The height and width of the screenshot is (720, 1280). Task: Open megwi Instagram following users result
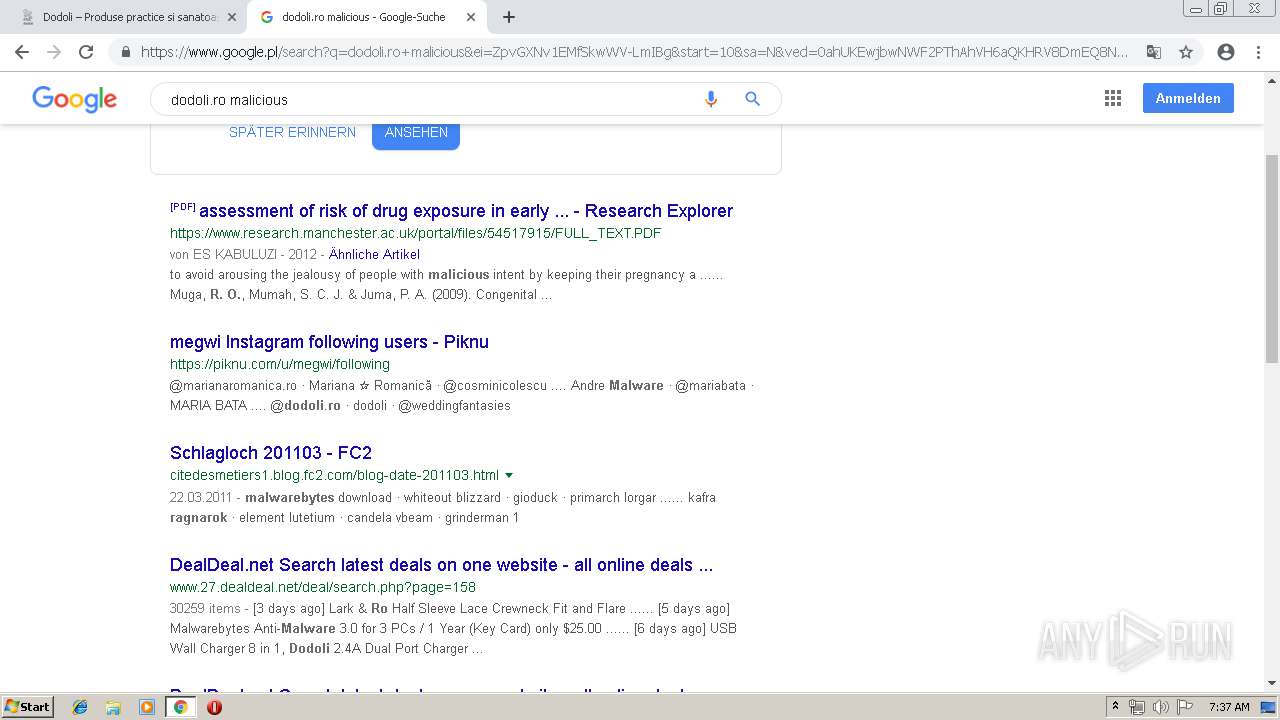(329, 342)
